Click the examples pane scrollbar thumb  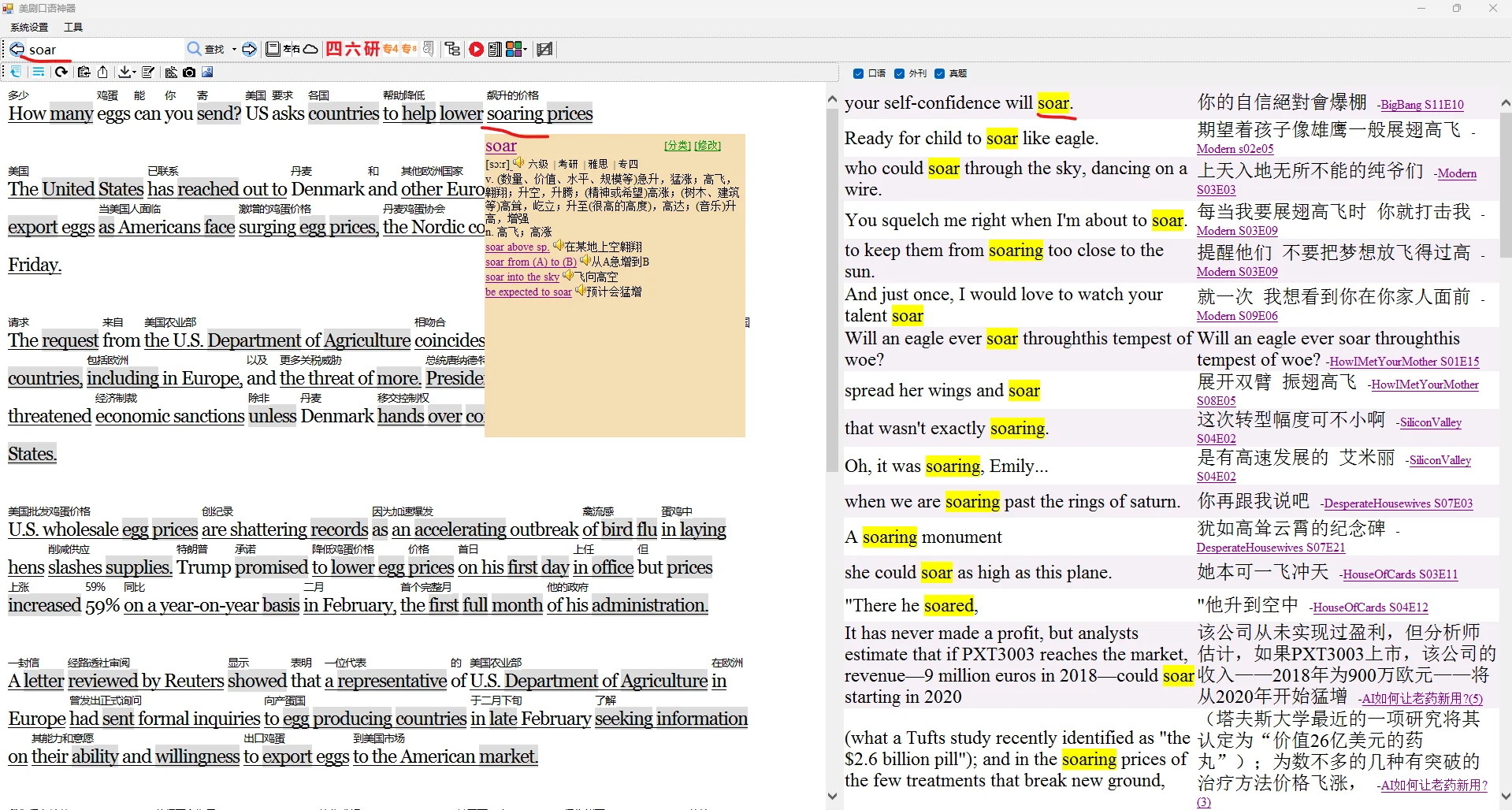point(1506,185)
